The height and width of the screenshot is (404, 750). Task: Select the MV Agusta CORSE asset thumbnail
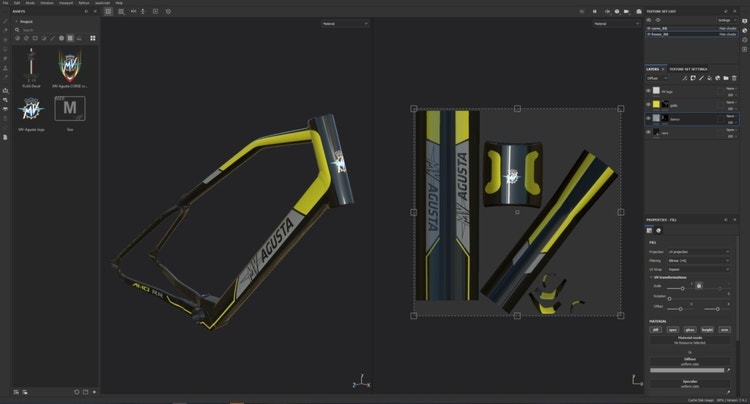coord(70,66)
